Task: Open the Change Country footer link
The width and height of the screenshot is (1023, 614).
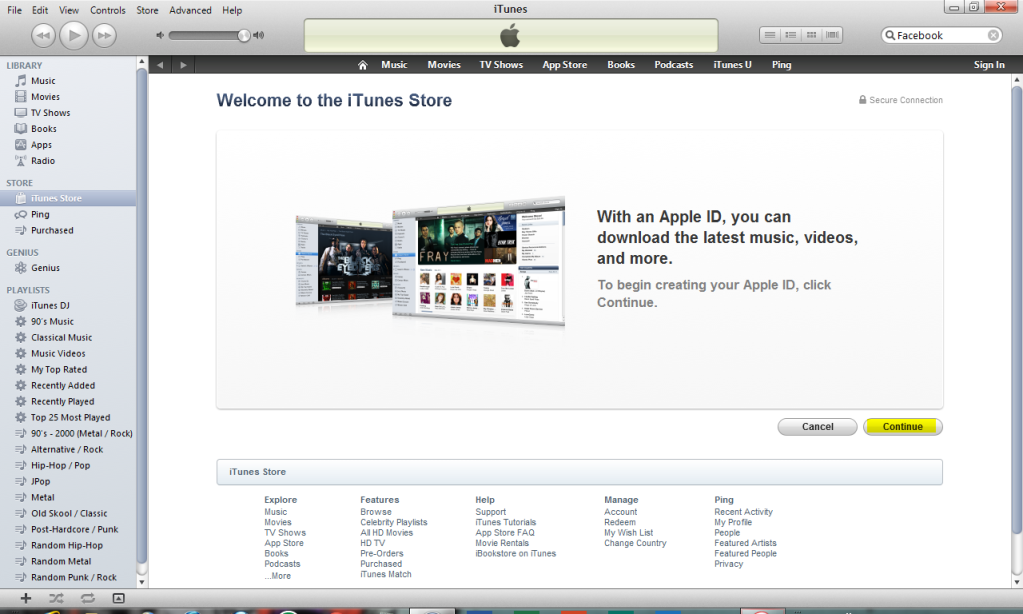Action: coord(635,544)
